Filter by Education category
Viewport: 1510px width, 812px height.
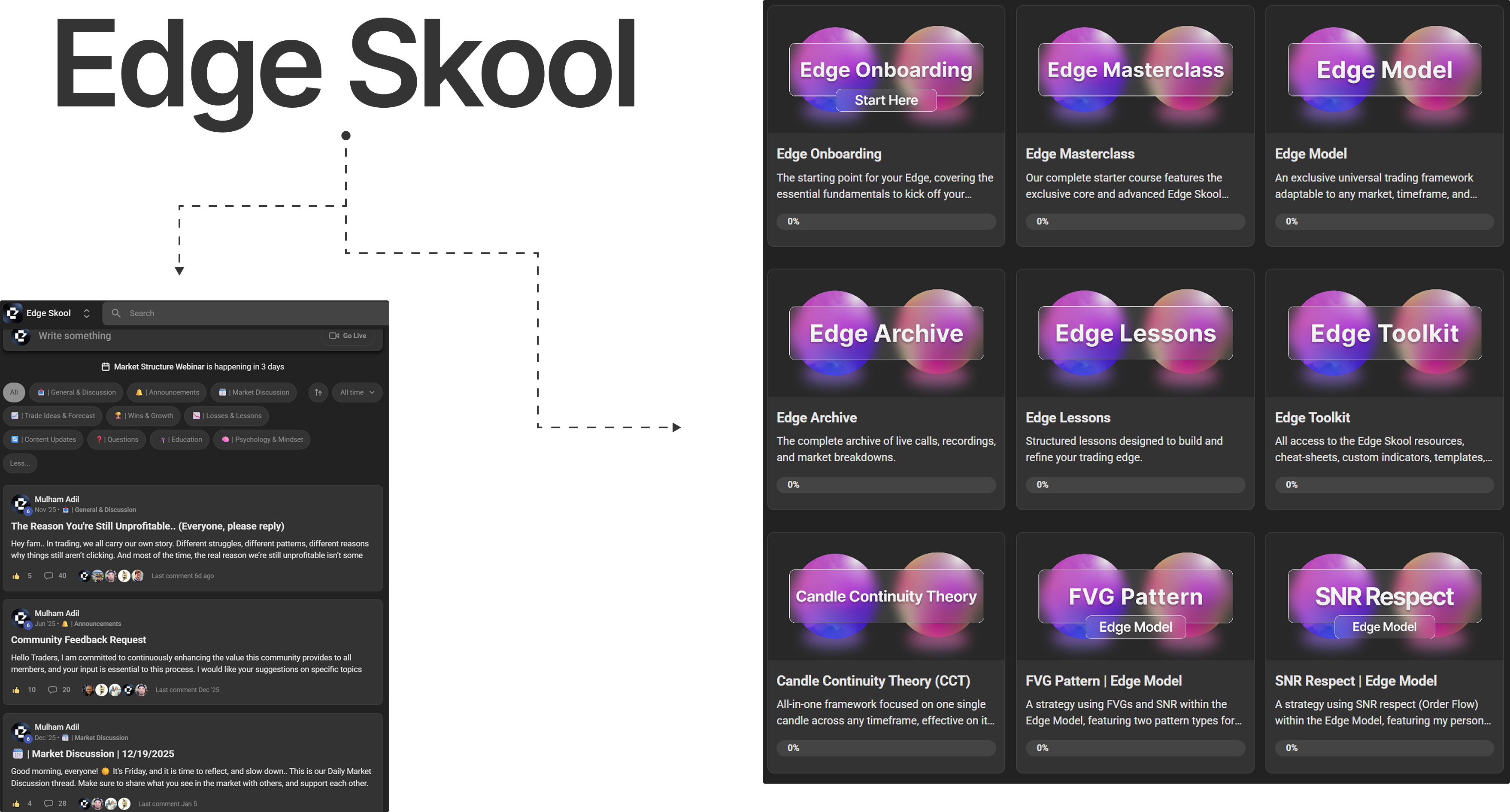pos(180,439)
